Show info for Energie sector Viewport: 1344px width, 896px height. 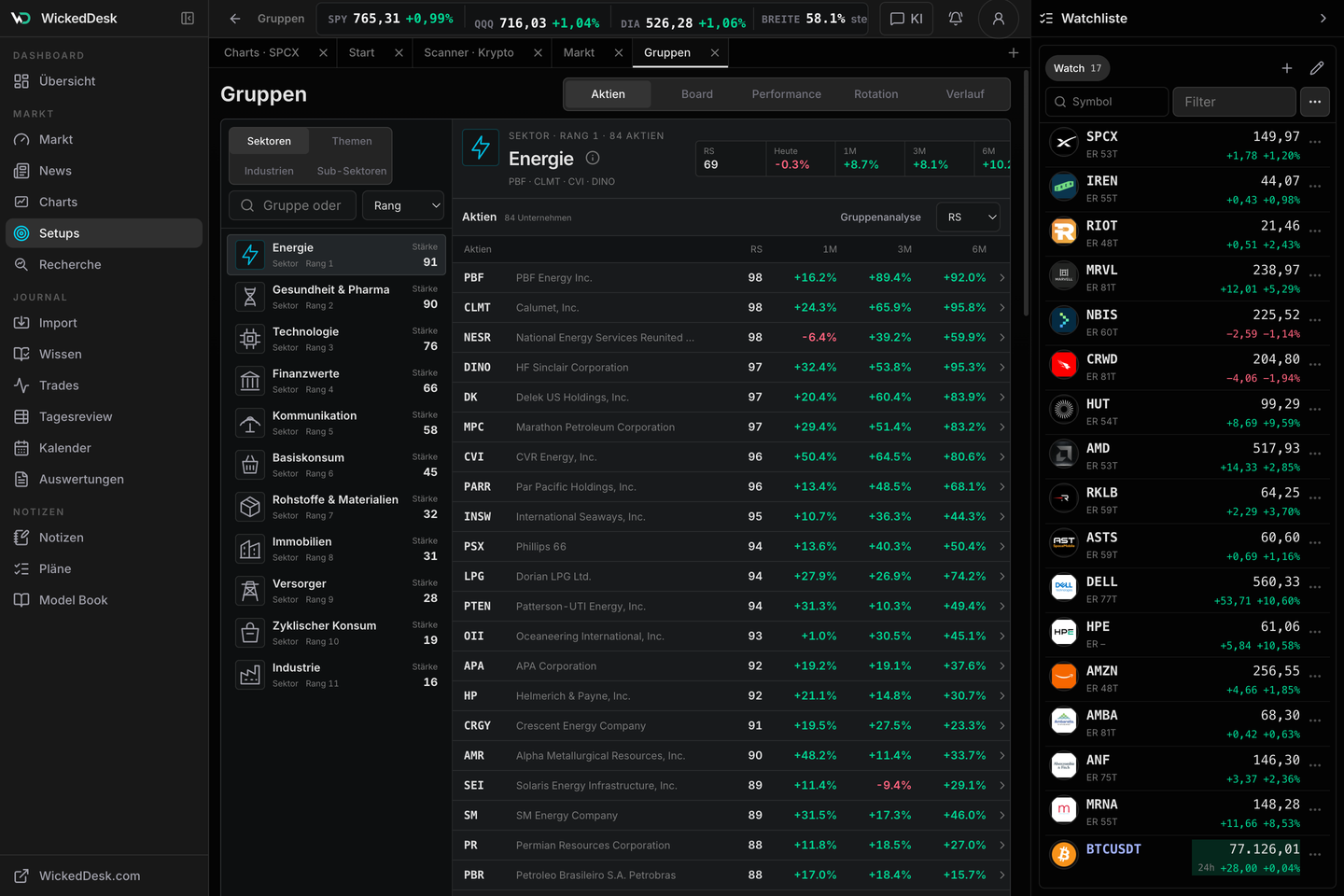[593, 159]
